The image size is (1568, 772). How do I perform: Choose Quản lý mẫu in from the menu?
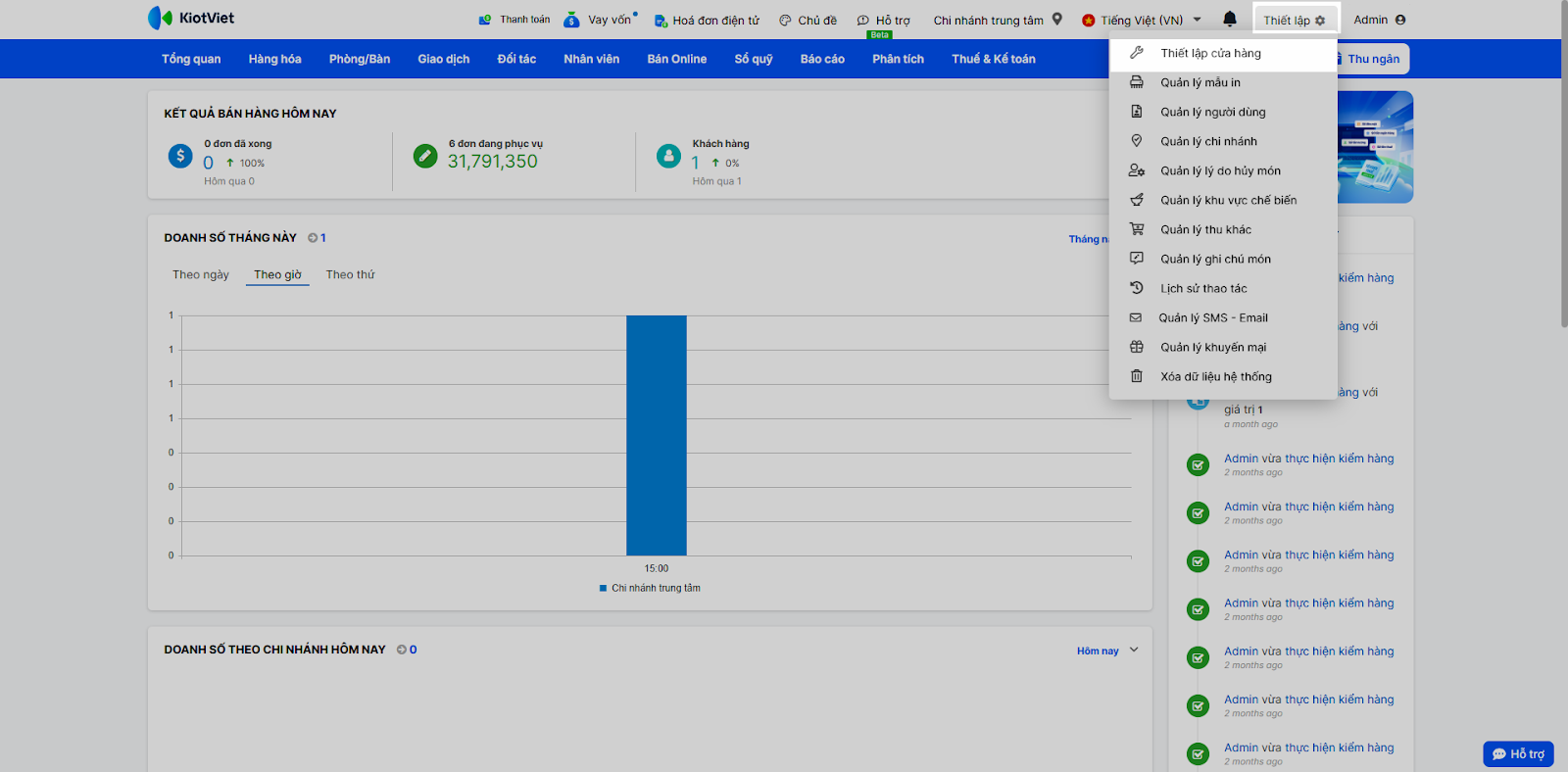1223,82
